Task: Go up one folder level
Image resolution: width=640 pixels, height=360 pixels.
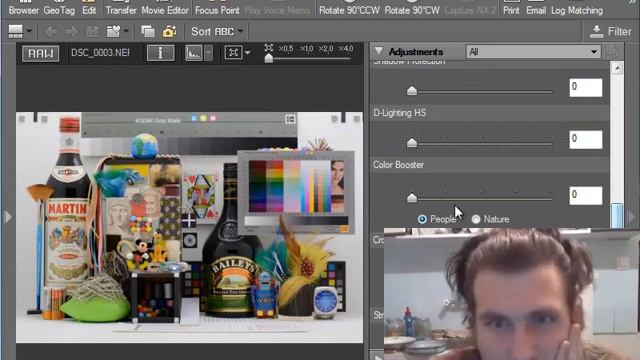Action: (92, 31)
